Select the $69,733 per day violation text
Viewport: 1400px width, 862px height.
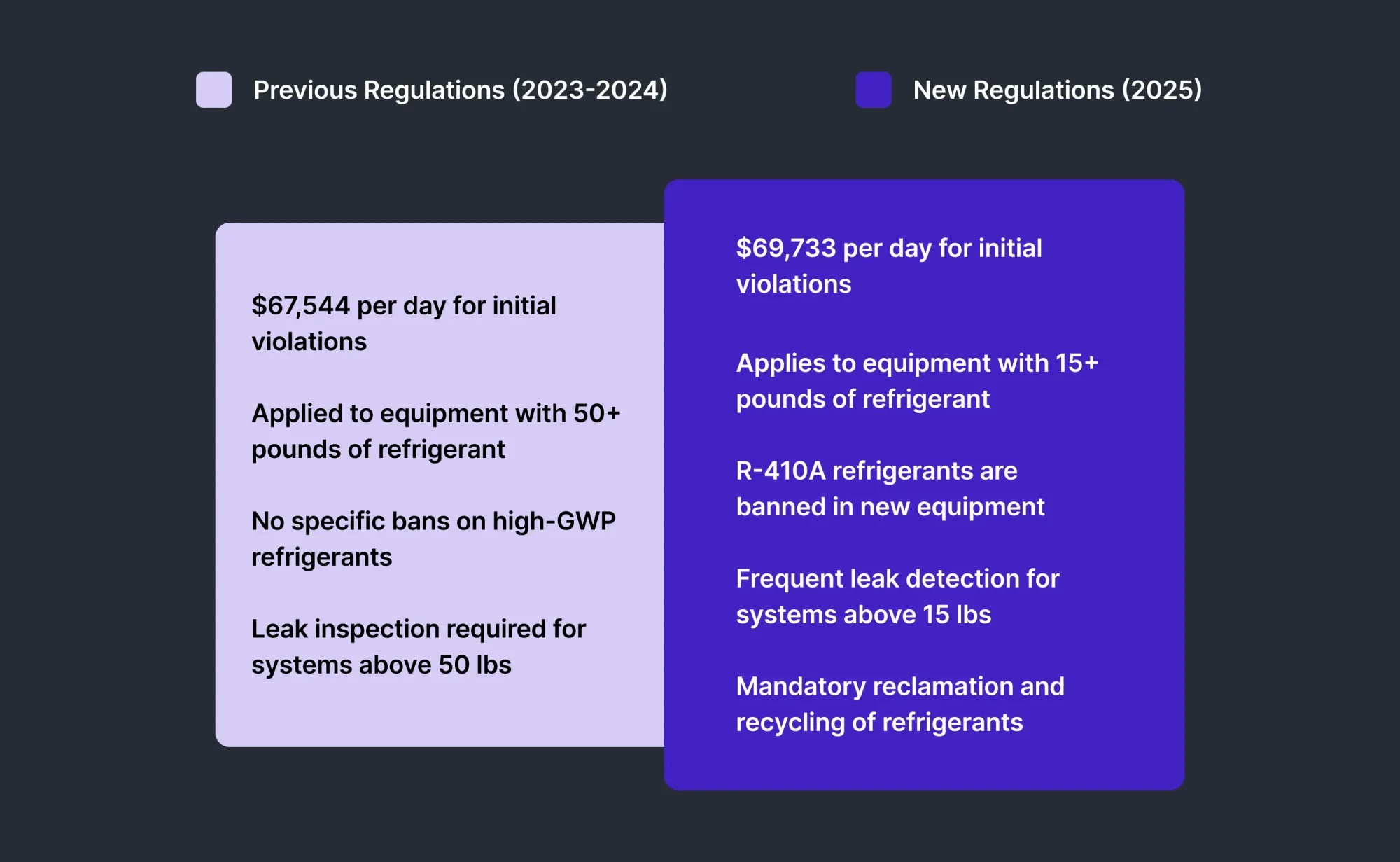pos(888,265)
